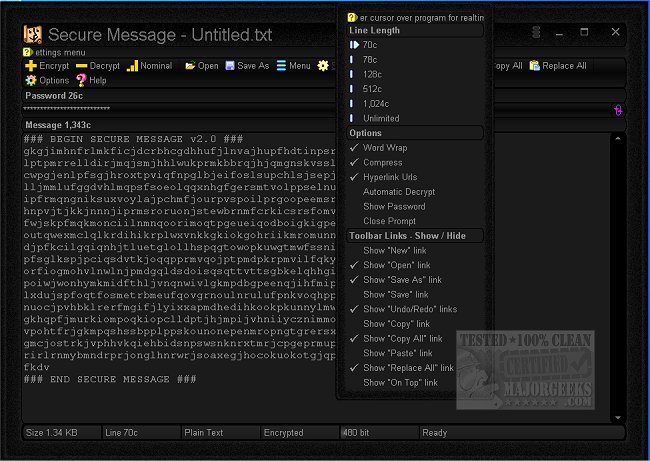Image resolution: width=650 pixels, height=461 pixels.
Task: Click the Options gear icon
Action: (31, 80)
